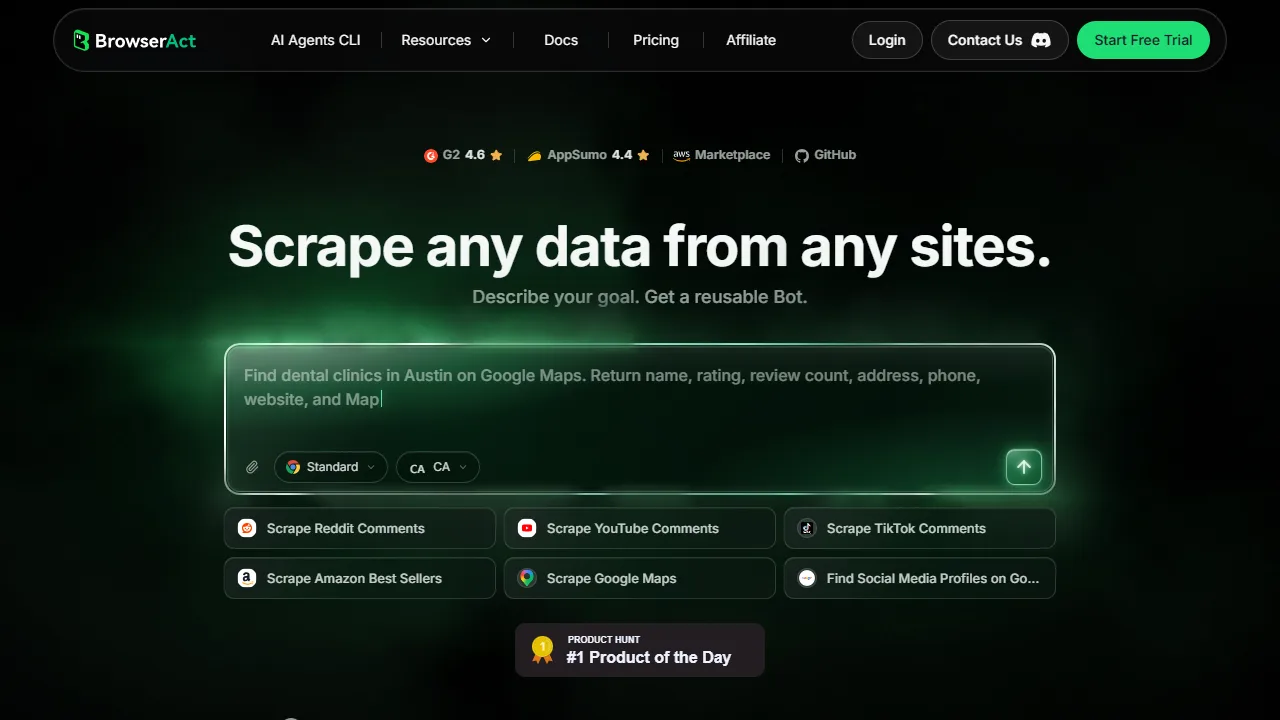Click the AppSumo taco icon
The height and width of the screenshot is (720, 1280).
[535, 155]
